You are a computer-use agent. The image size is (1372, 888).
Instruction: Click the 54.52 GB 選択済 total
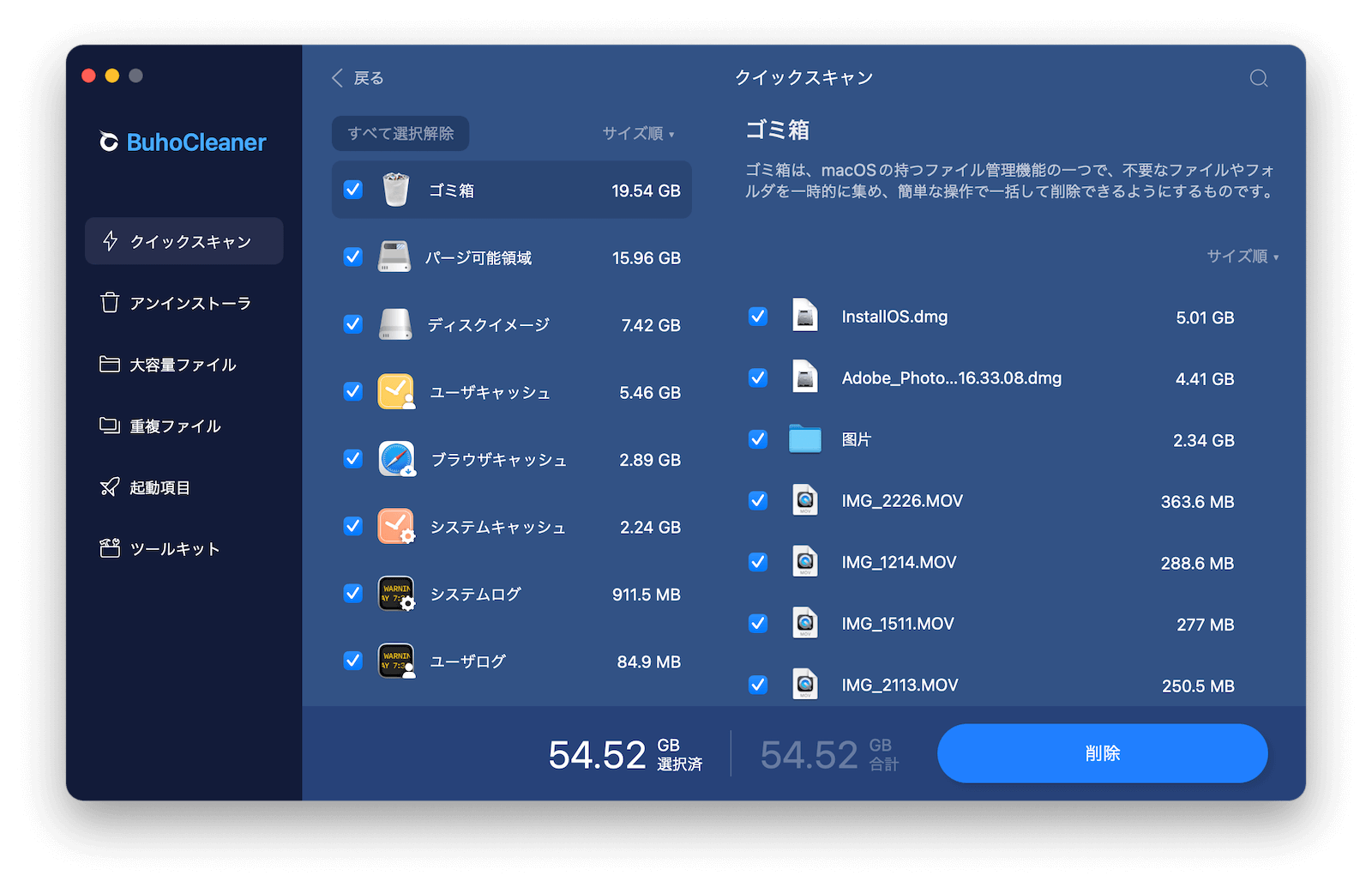click(x=625, y=754)
